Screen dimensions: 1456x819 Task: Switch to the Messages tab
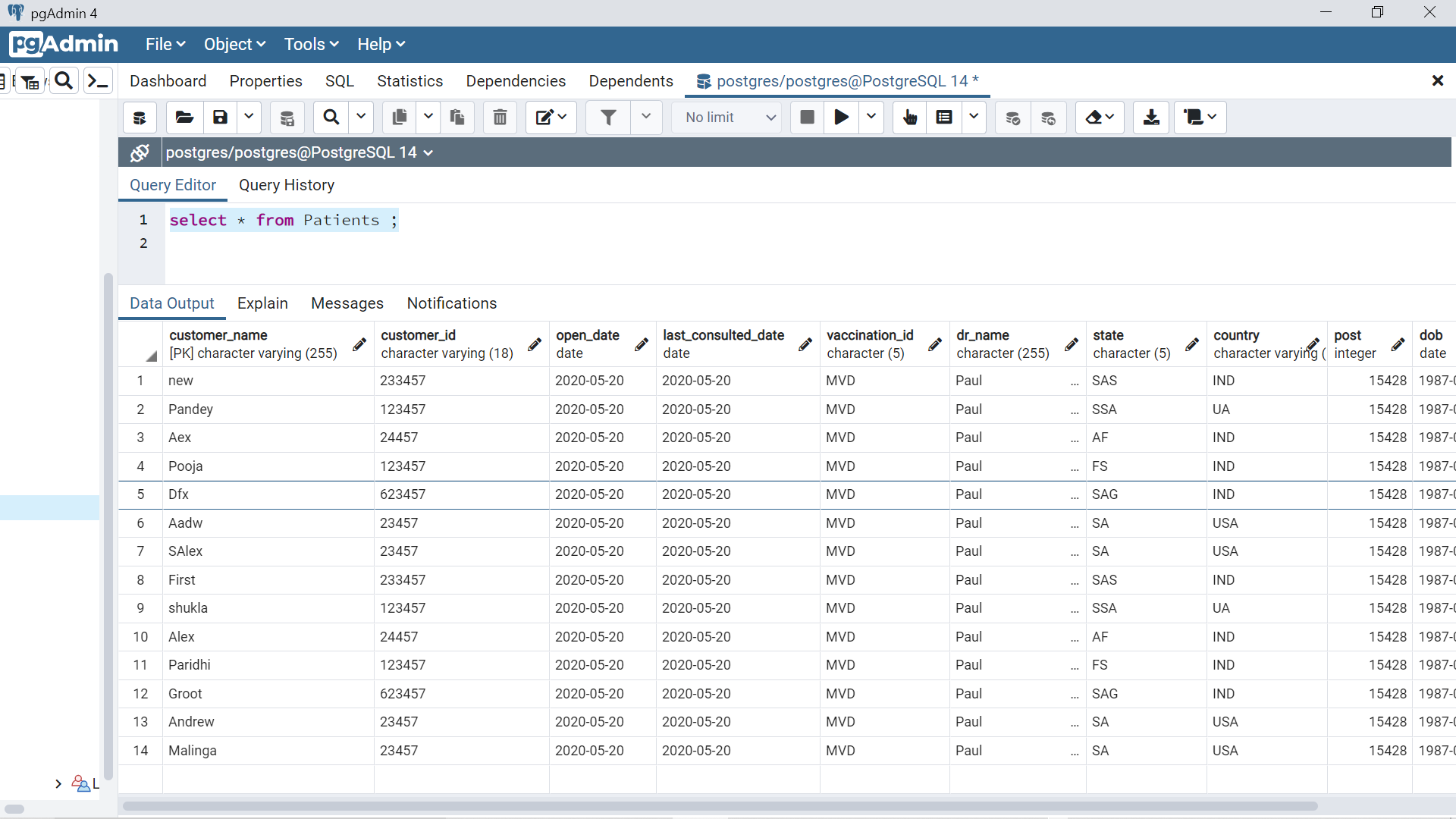(x=347, y=303)
